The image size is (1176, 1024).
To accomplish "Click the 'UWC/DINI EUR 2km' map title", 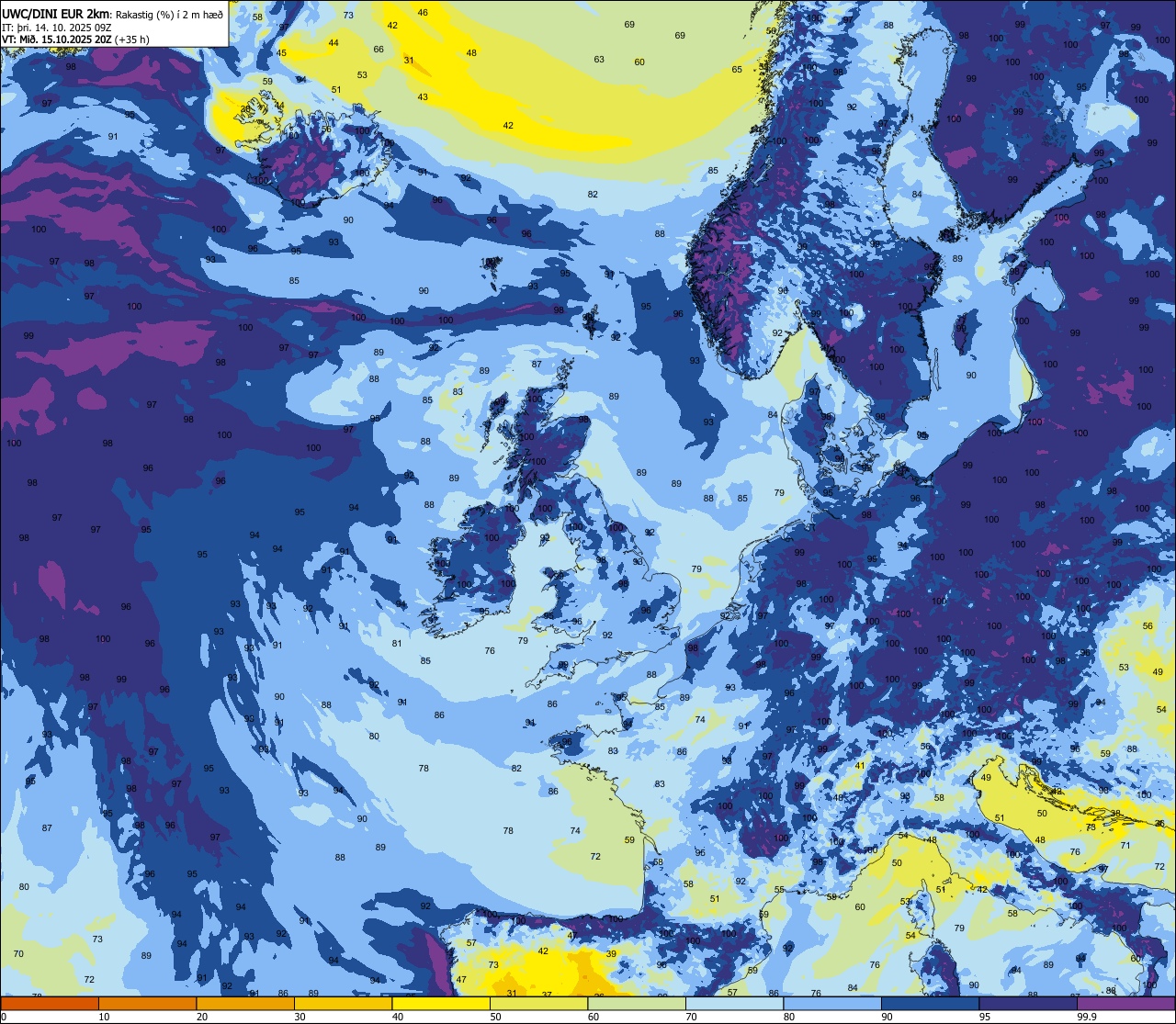I will coord(56,14).
